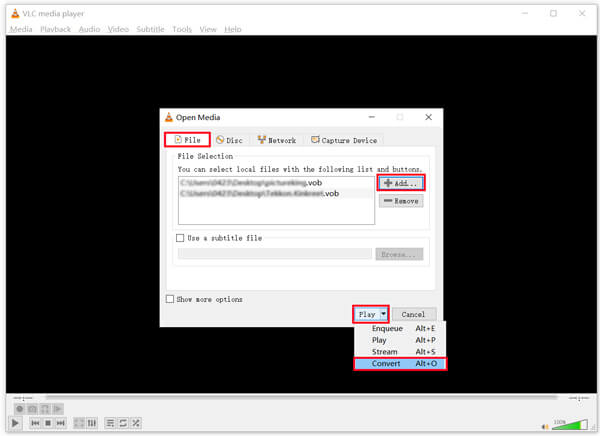Minimize the Open Media dialog
The height and width of the screenshot is (436, 600).
[372, 117]
